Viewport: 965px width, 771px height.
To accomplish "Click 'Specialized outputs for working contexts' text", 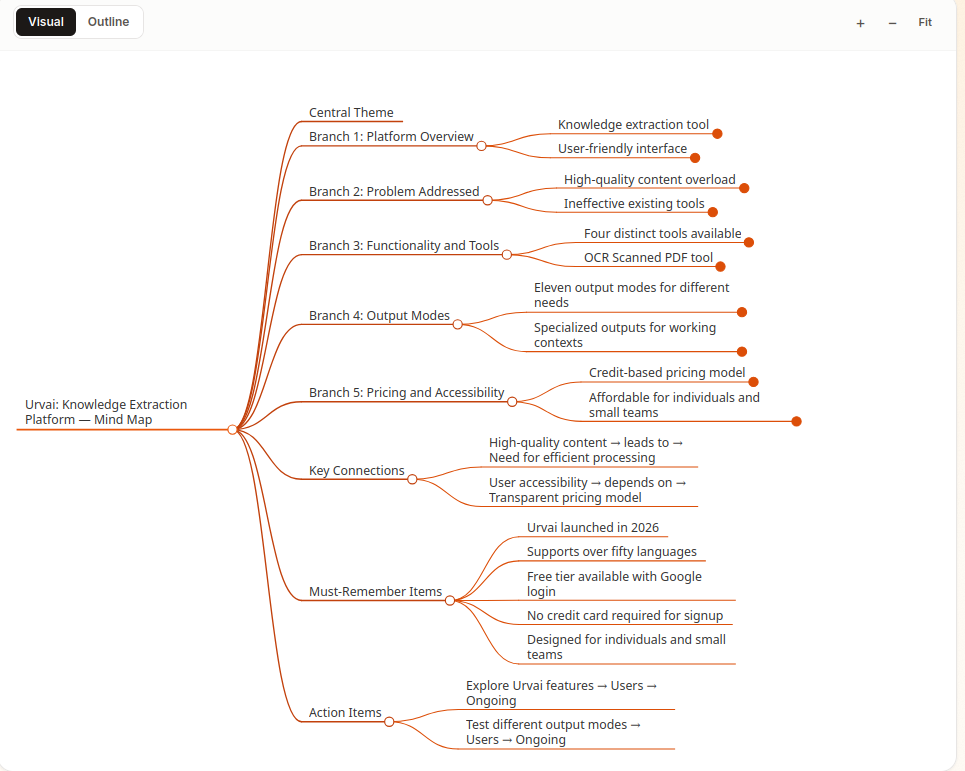I will (x=625, y=335).
